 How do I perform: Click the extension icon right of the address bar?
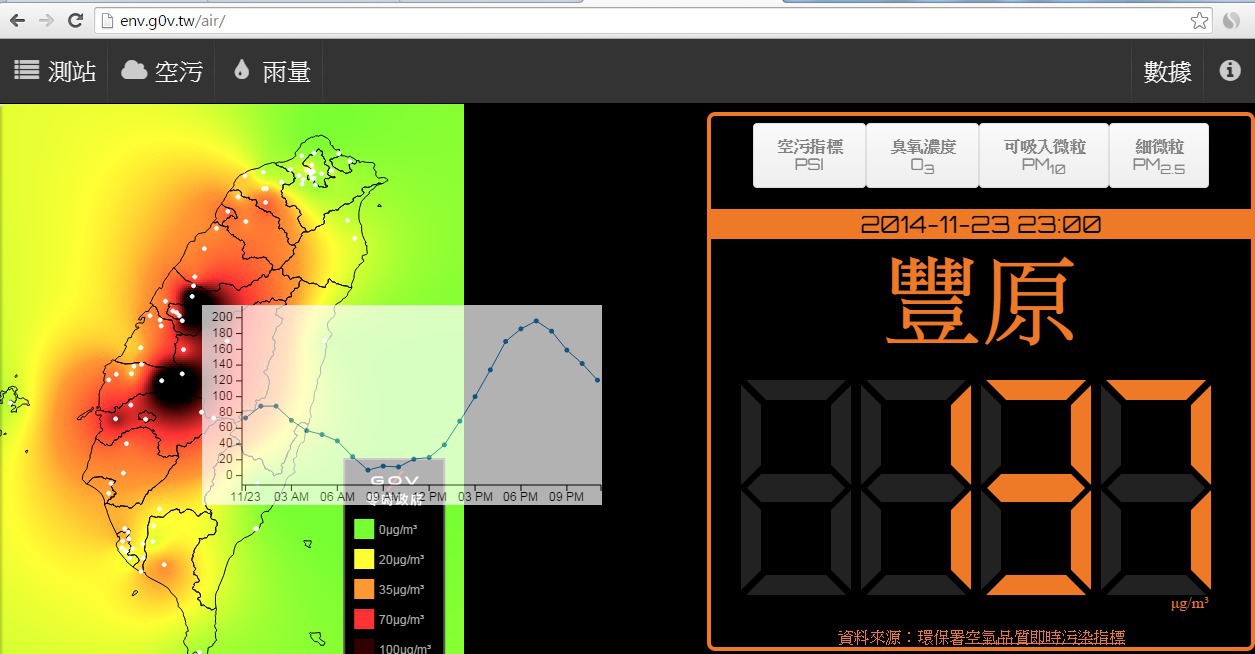pyautogui.click(x=1232, y=20)
